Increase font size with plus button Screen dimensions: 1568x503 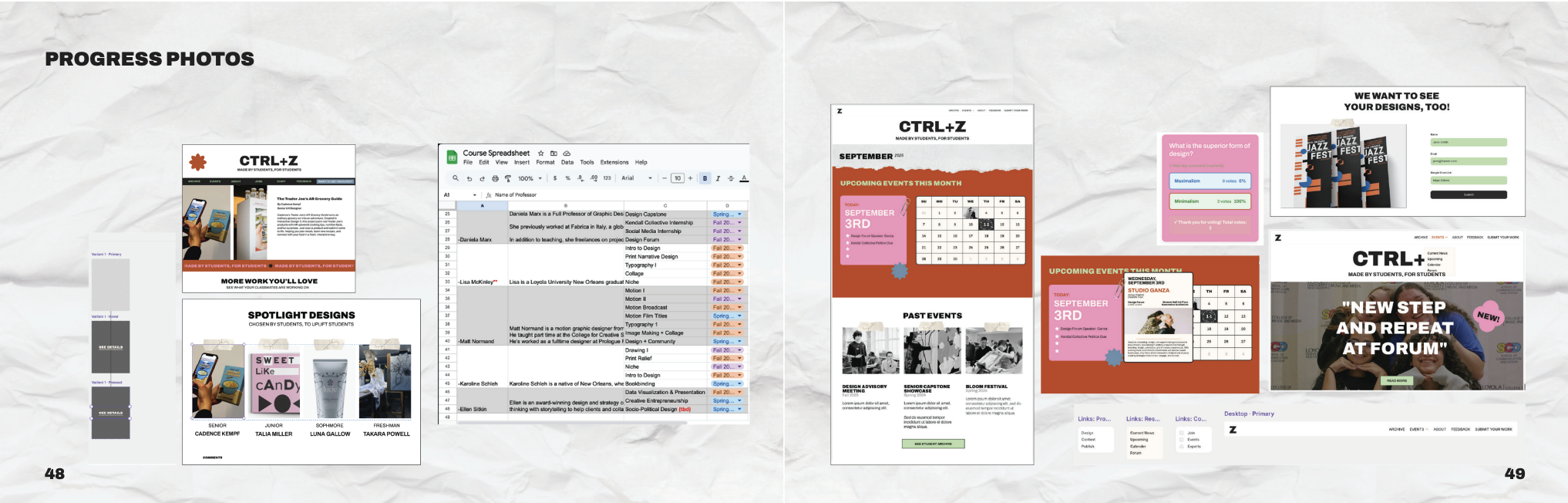pos(690,178)
